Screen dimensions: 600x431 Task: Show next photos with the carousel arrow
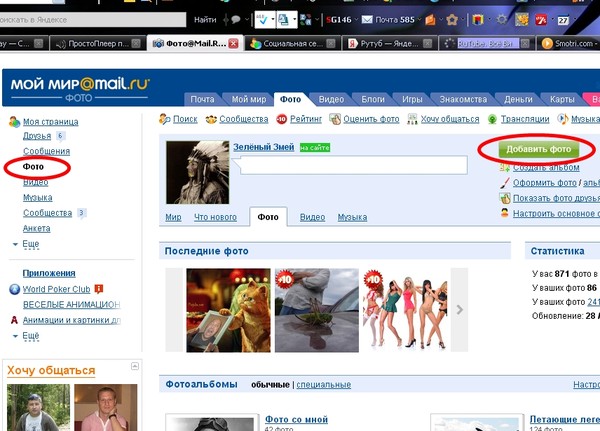pos(460,310)
